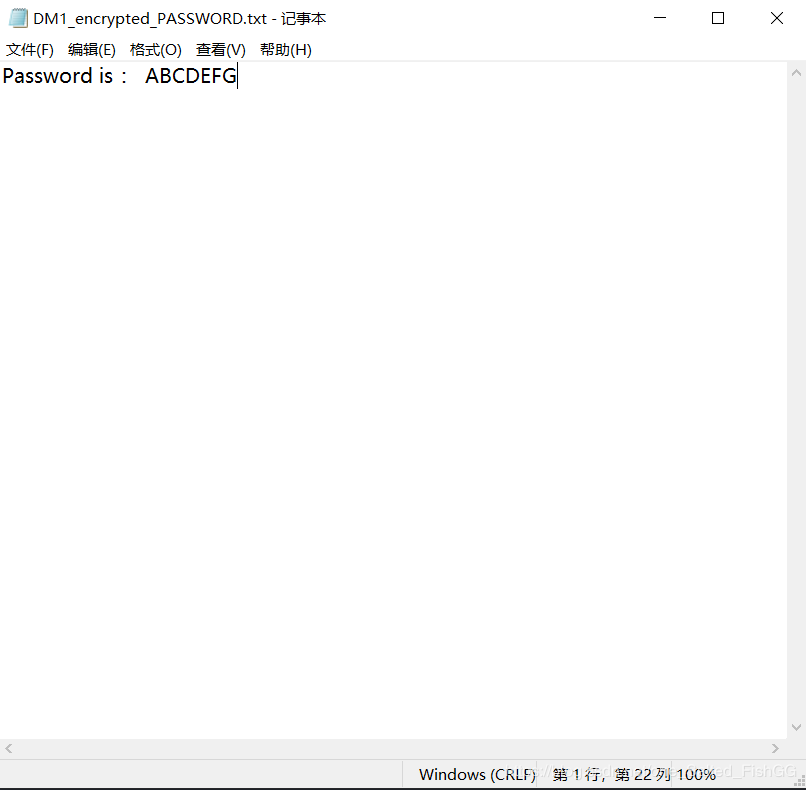806x790 pixels.
Task: Minimize the Notepad window
Action: coord(659,17)
